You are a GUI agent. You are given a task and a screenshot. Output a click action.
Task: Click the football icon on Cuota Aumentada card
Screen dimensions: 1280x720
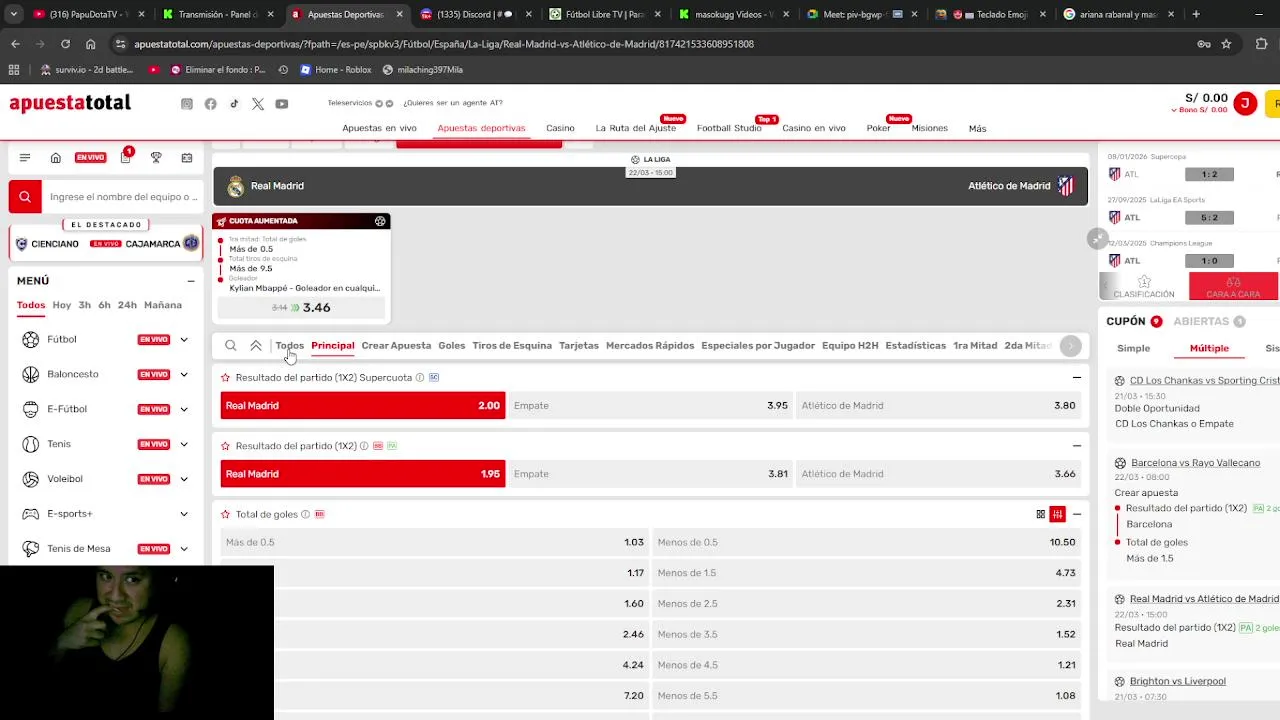pyautogui.click(x=380, y=221)
